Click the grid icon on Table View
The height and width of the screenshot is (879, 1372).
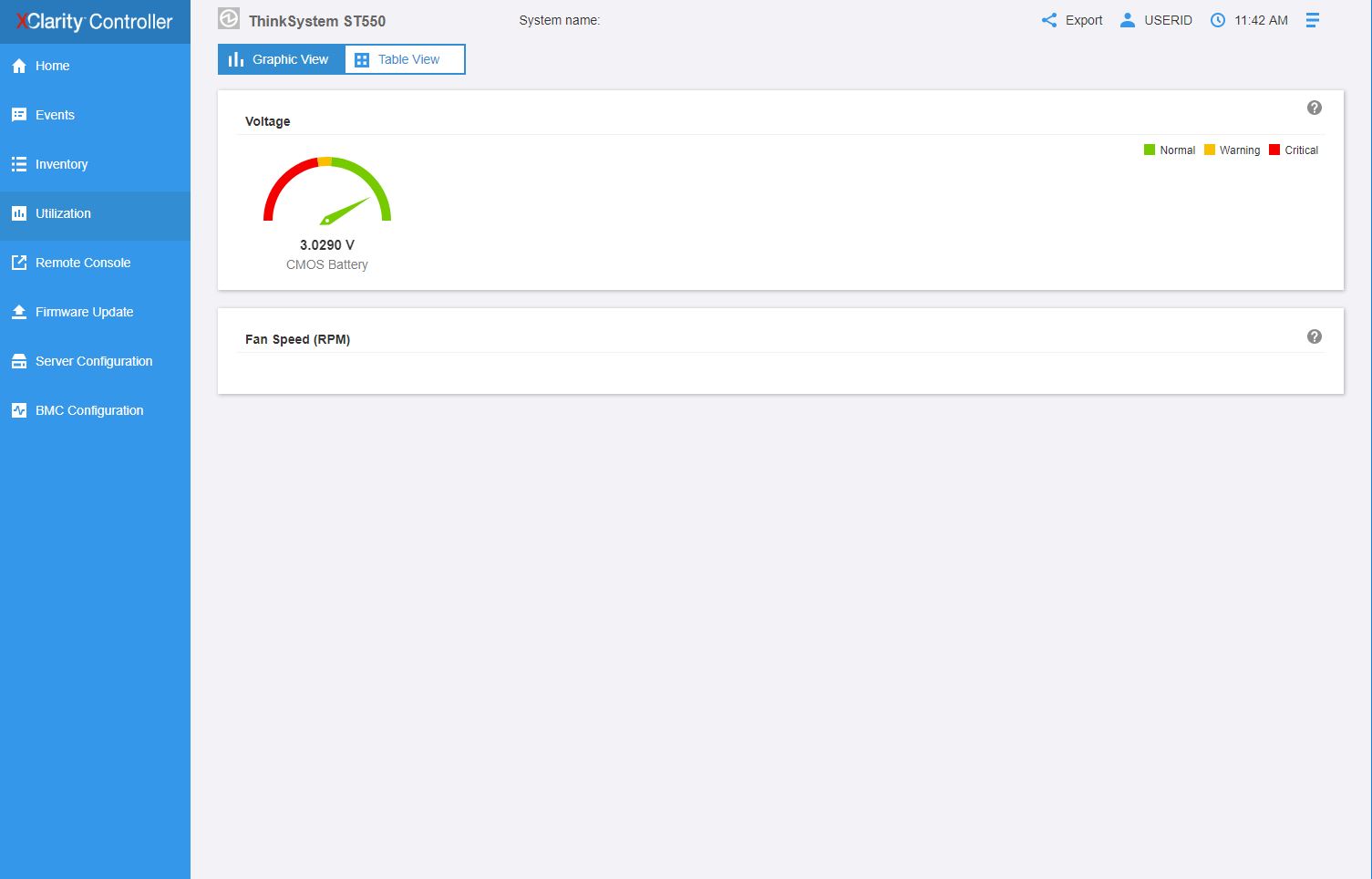coord(362,60)
